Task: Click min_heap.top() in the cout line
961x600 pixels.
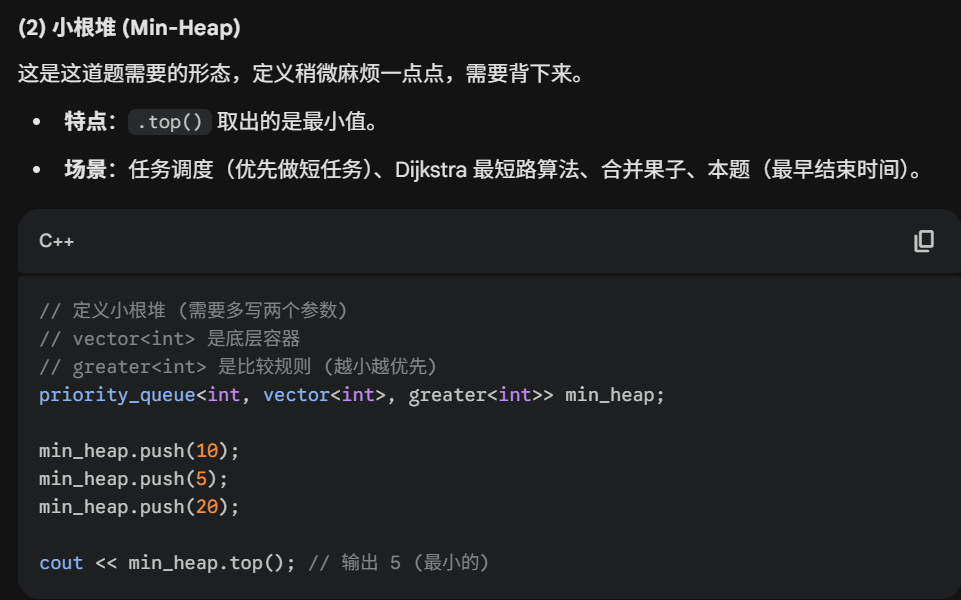Action: click(206, 563)
